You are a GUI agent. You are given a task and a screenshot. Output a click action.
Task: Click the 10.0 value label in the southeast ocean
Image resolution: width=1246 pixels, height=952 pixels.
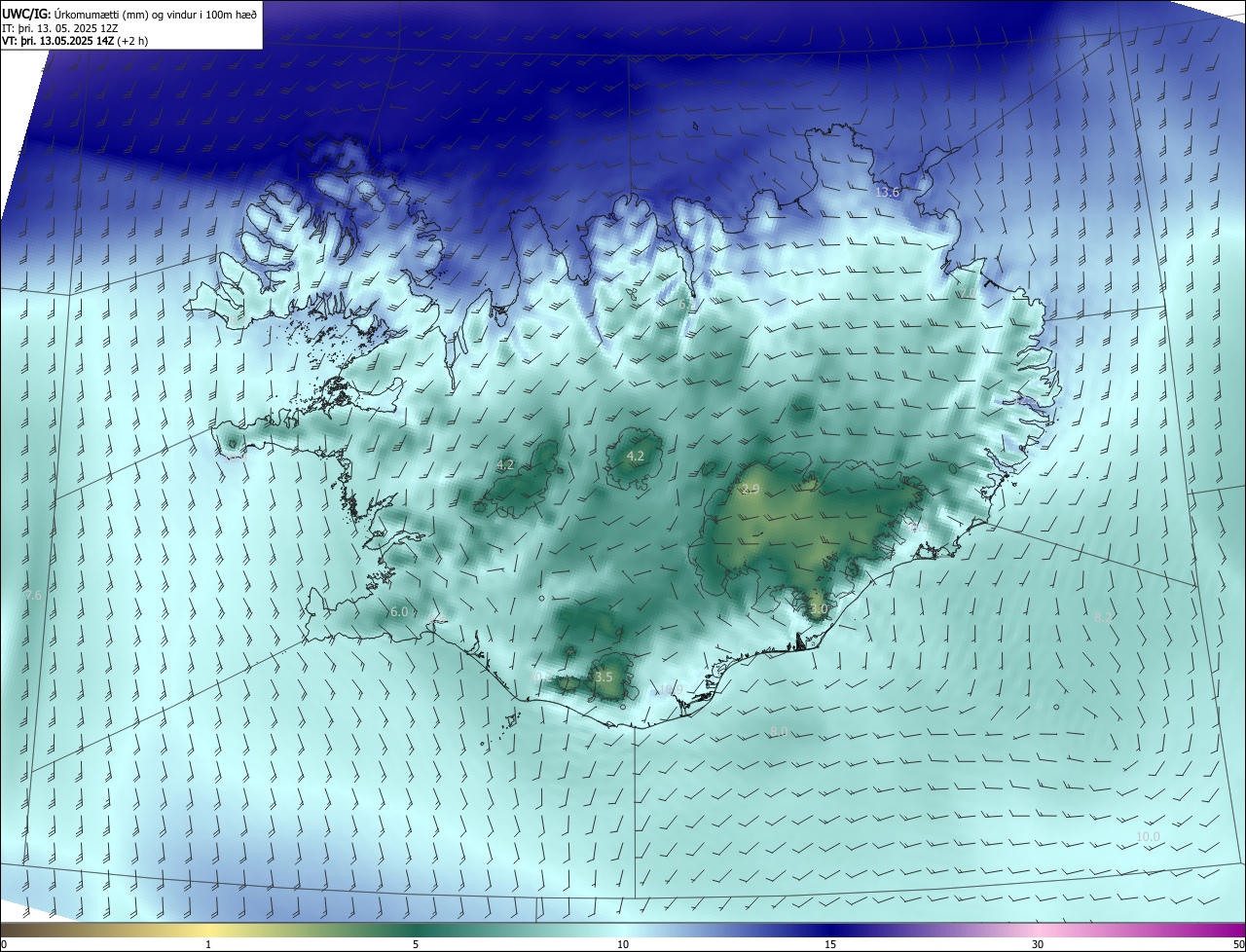tap(1149, 836)
